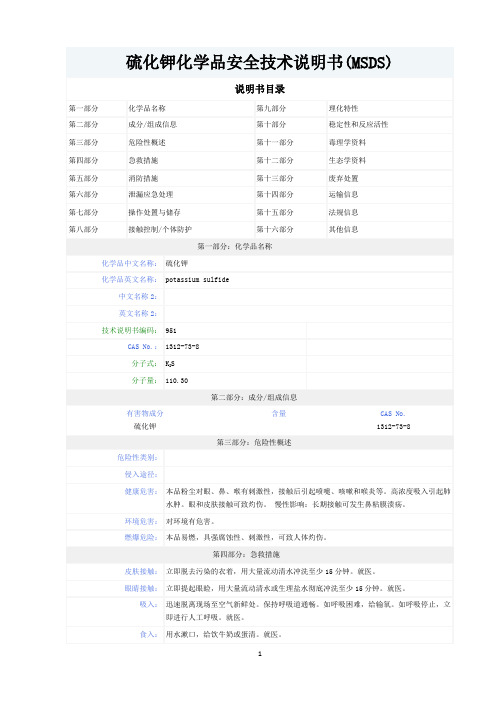
Task: Click the 第一部分 table of contents cell
Action: pos(83,108)
